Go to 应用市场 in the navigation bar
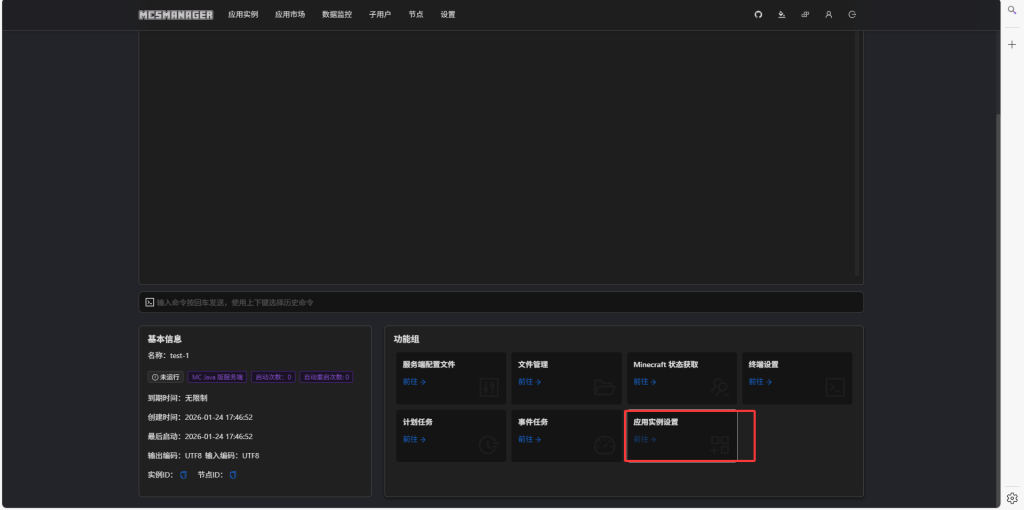The width and height of the screenshot is (1024, 510). click(290, 15)
